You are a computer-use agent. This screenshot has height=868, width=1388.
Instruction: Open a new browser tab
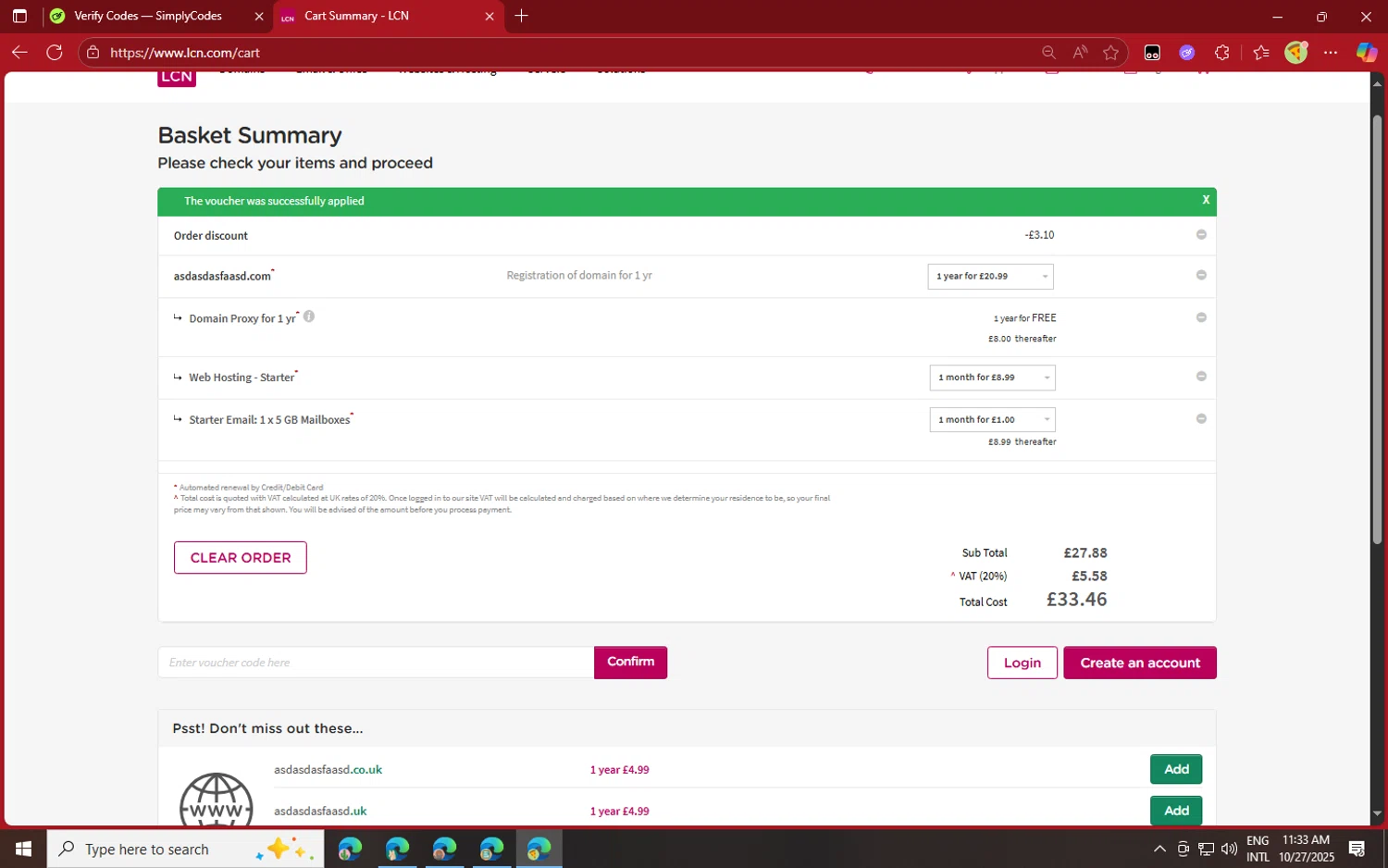pos(521,16)
